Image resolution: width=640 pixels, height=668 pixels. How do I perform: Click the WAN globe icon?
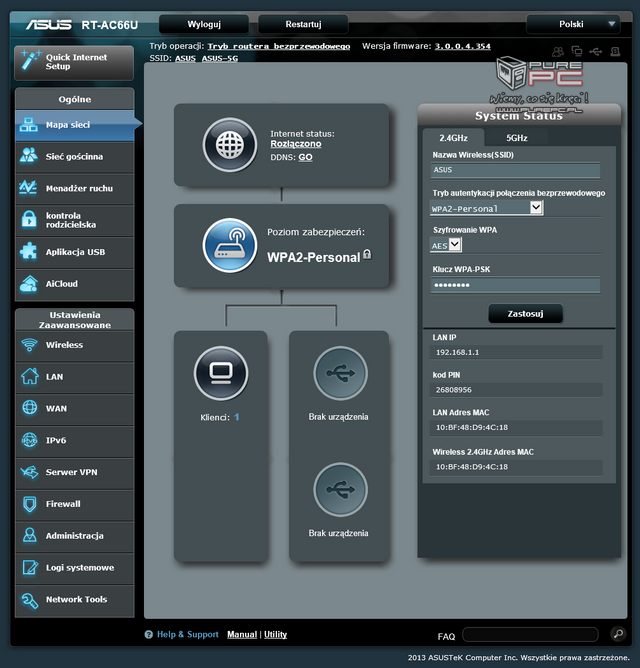[29, 408]
